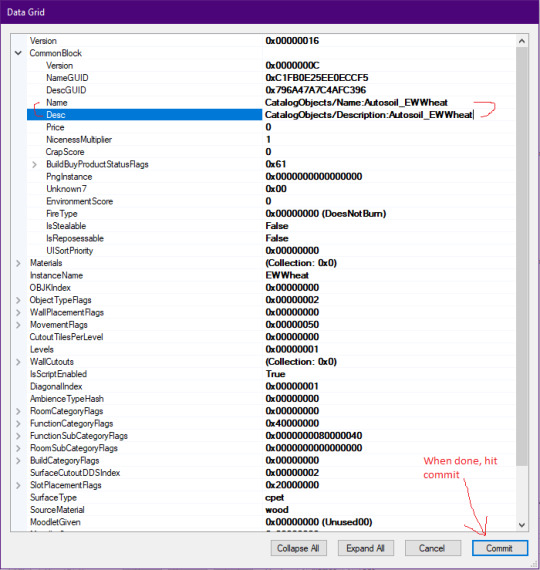Select AmbienceTypeHash property row

click(x=271, y=399)
